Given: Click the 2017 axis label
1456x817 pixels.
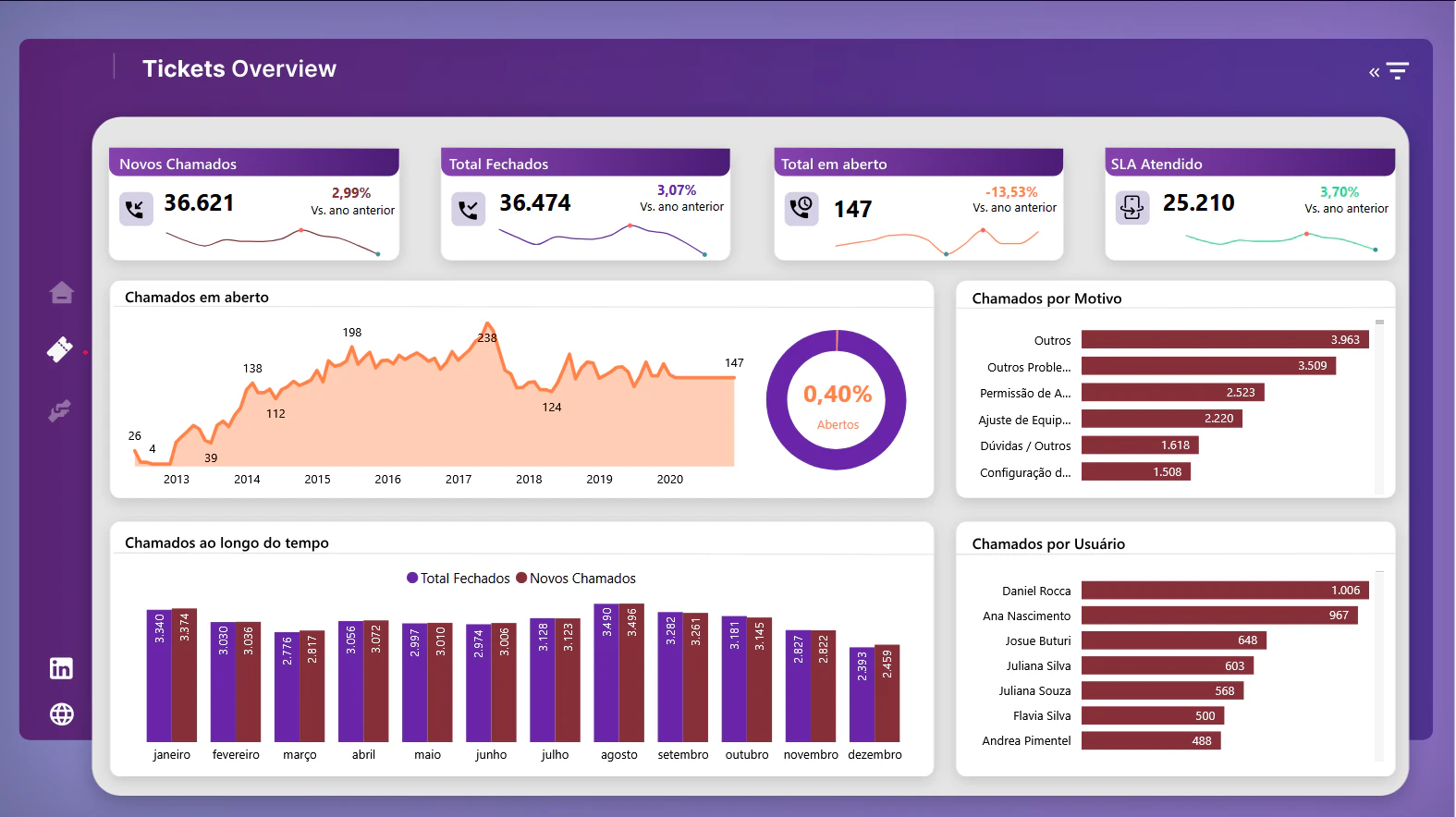Looking at the screenshot, I should coord(459,480).
